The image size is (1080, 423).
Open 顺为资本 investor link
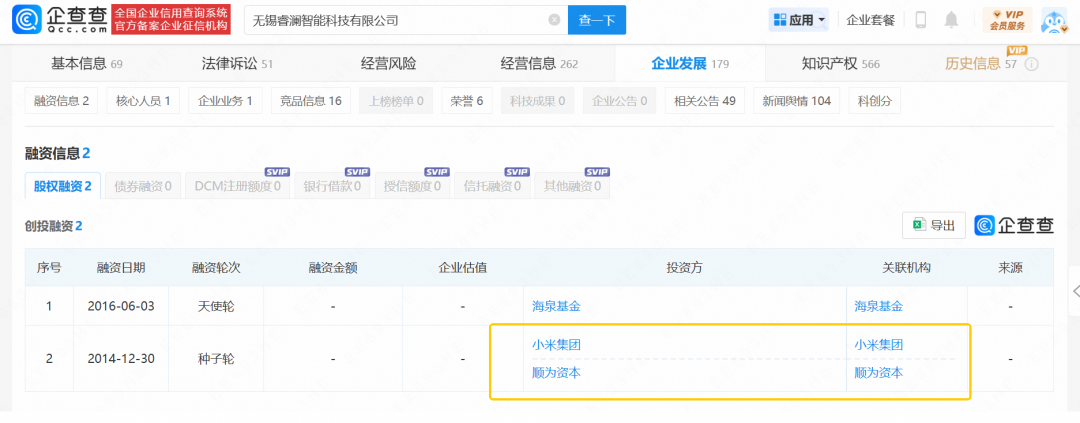(x=556, y=373)
